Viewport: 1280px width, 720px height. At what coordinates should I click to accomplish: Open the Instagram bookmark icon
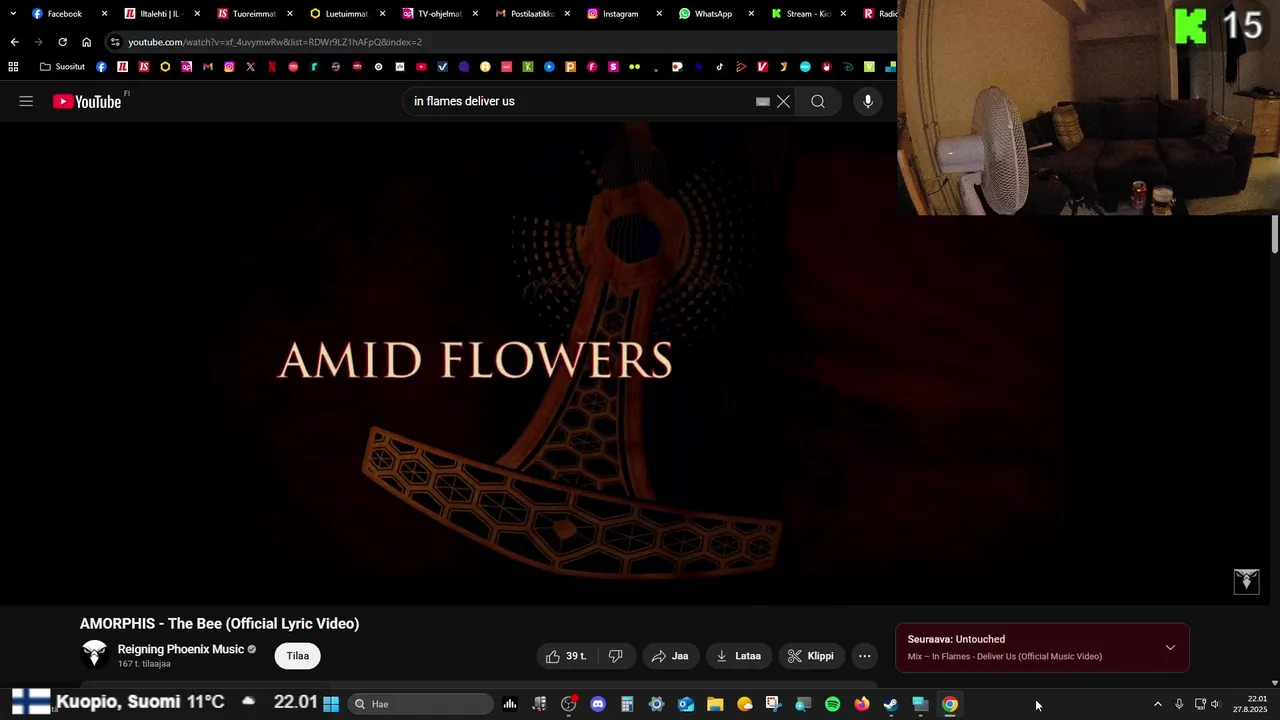pyautogui.click(x=229, y=67)
